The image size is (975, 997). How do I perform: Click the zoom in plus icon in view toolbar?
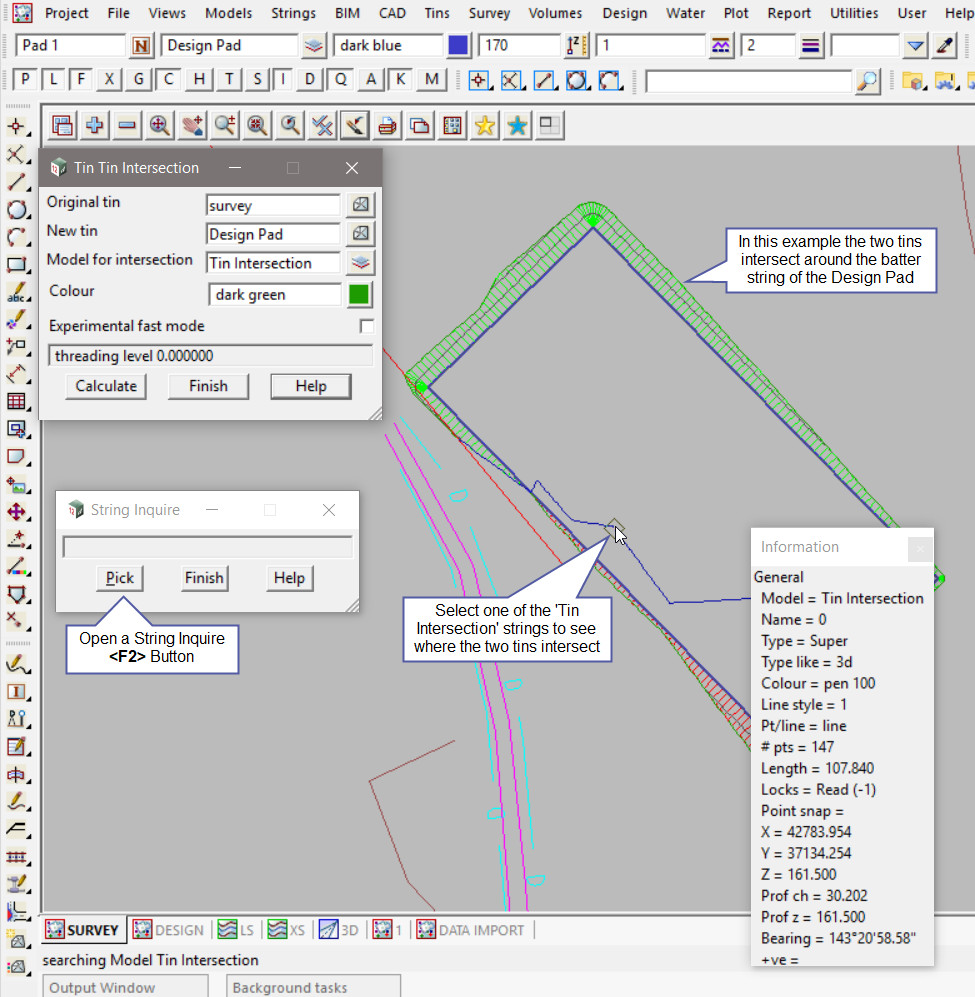coord(95,125)
